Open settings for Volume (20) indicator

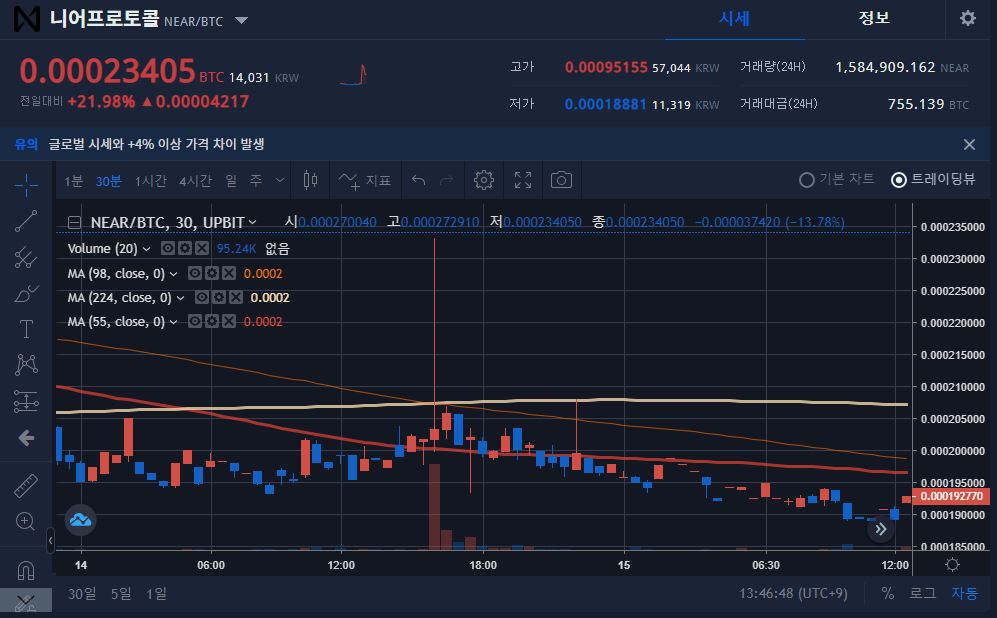pyautogui.click(x=185, y=248)
